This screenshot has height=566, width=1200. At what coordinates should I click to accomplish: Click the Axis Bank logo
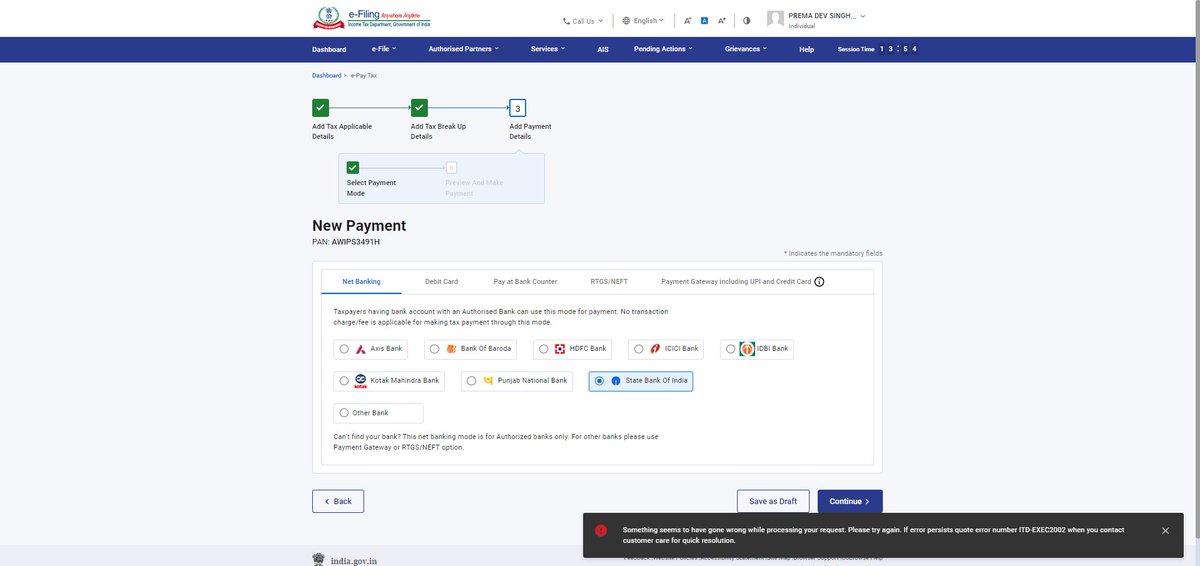click(361, 349)
